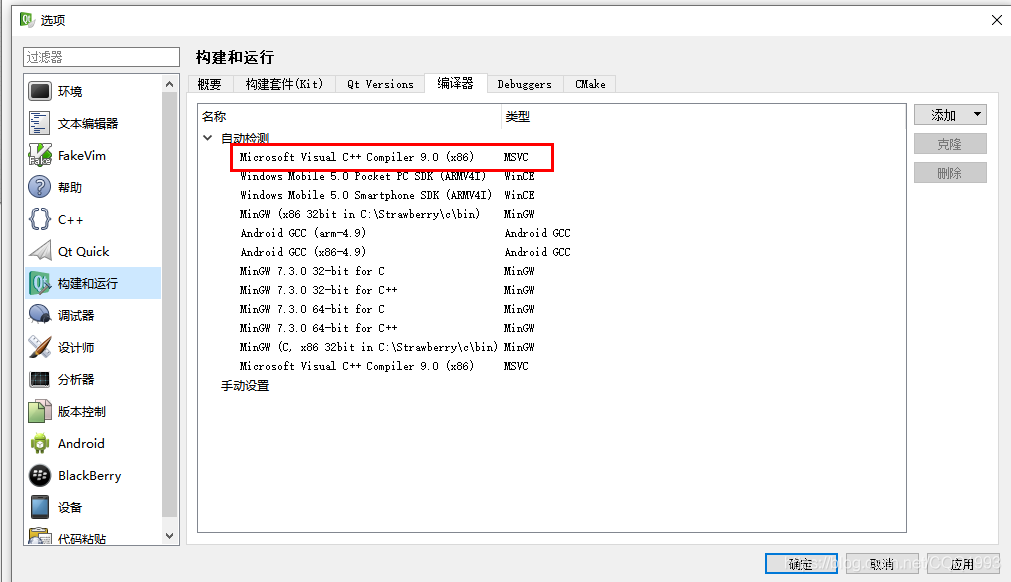The image size is (1011, 582).
Task: Open the 添加 dropdown button
Action: coord(950,115)
